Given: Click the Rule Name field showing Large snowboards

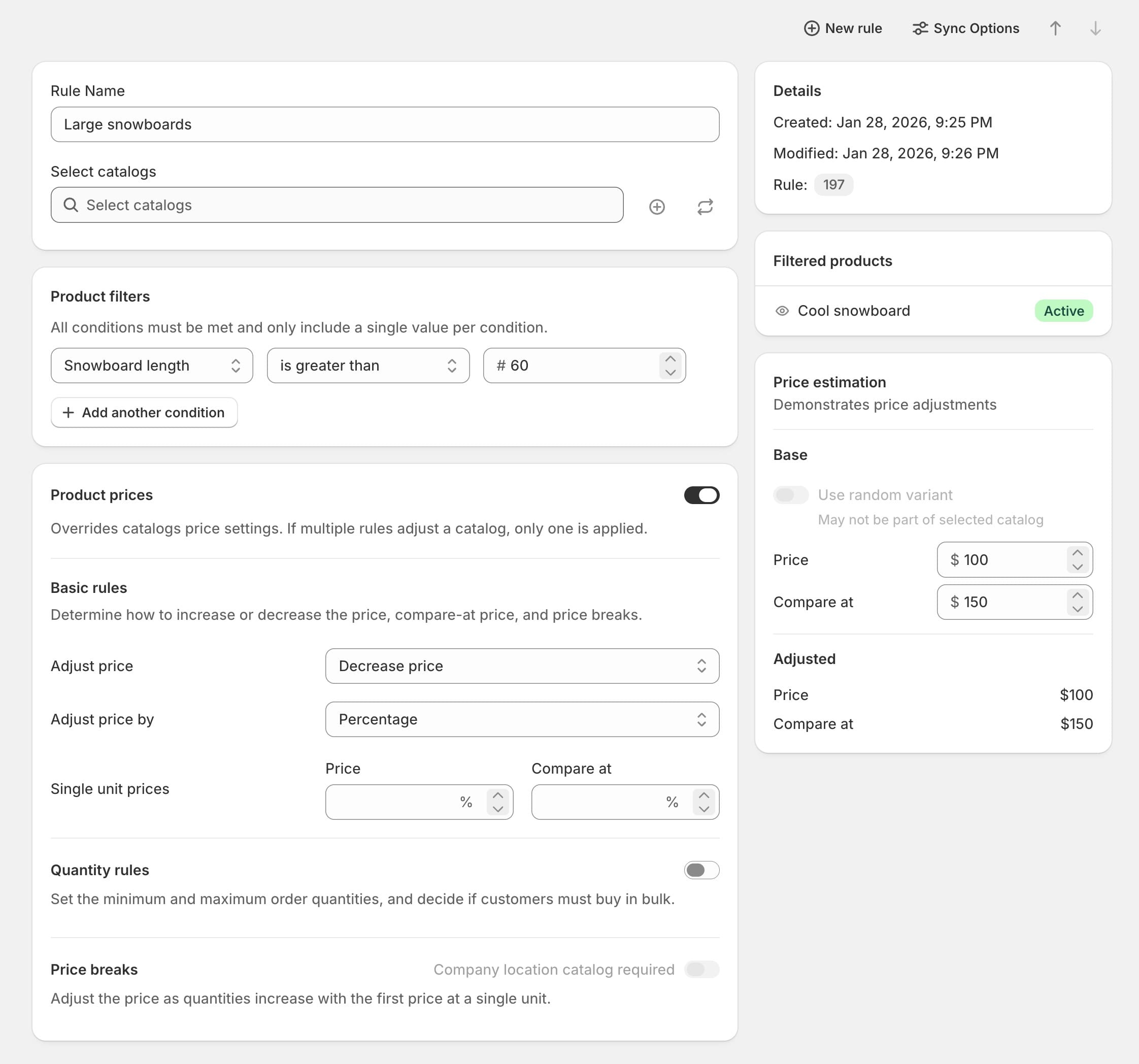Looking at the screenshot, I should point(384,124).
